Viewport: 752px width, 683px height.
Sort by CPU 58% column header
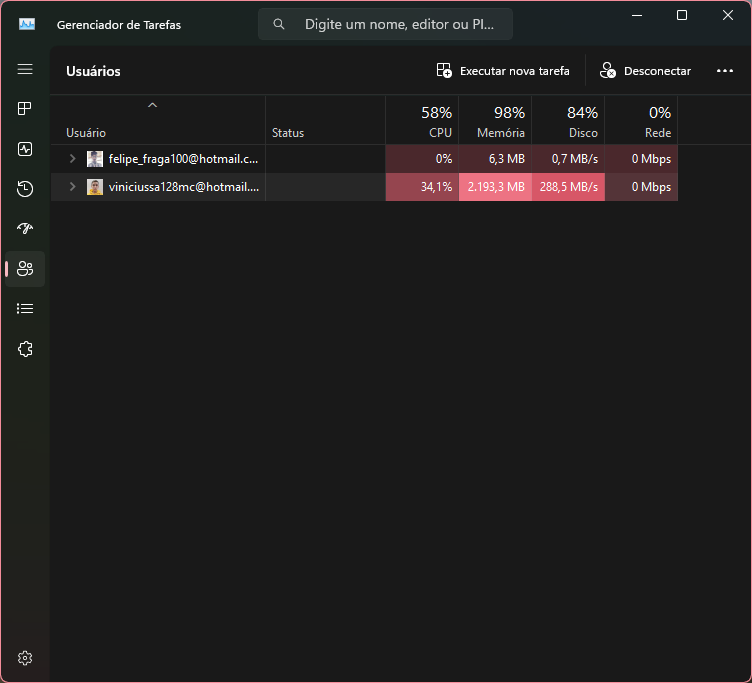tap(422, 120)
